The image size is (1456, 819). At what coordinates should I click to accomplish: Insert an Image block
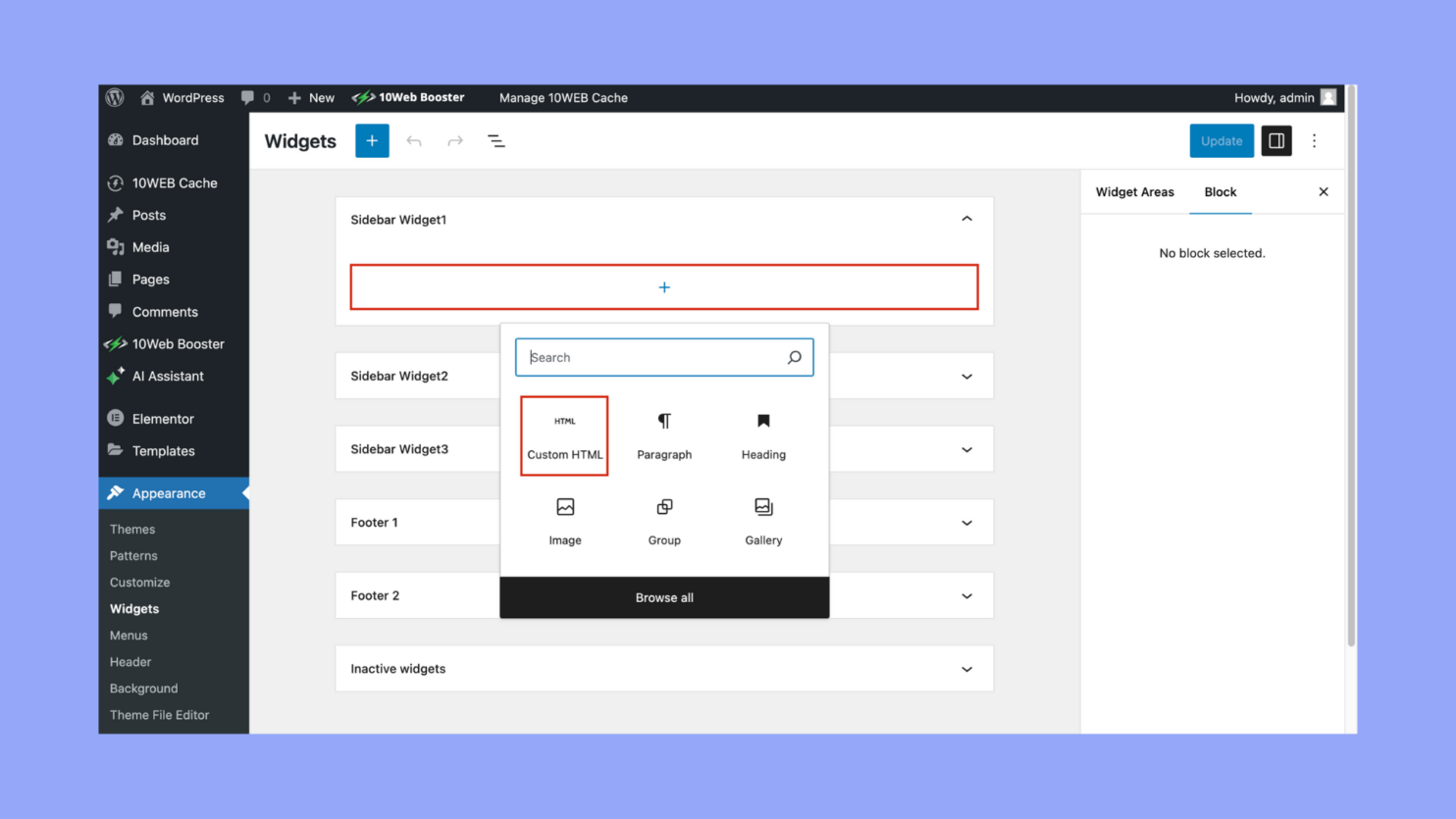pyautogui.click(x=564, y=521)
